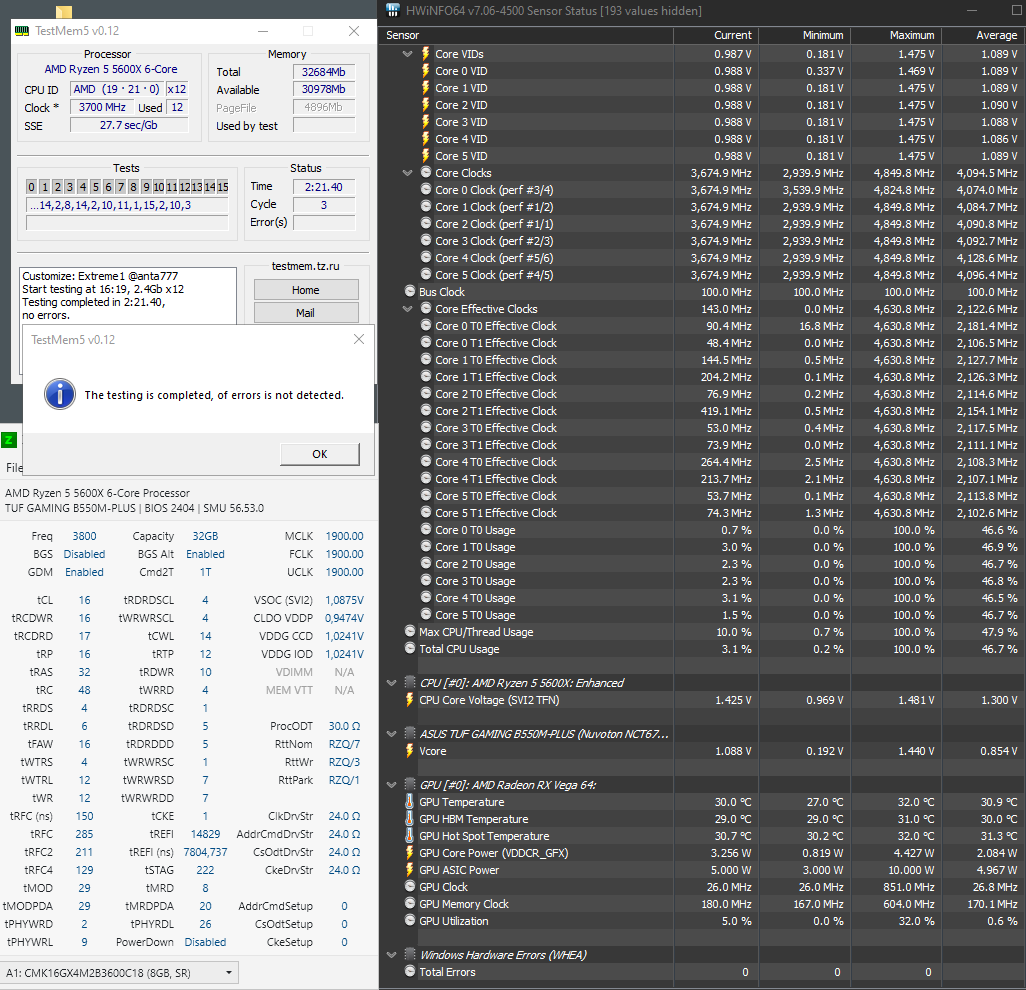The width and height of the screenshot is (1026, 990).
Task: Click the Maximum column header
Action: coord(896,35)
